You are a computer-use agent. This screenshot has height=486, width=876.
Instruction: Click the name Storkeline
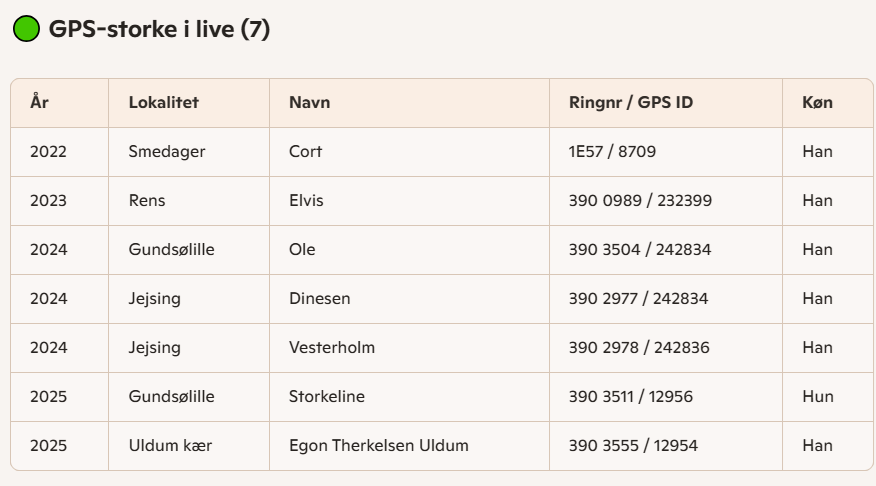click(327, 396)
